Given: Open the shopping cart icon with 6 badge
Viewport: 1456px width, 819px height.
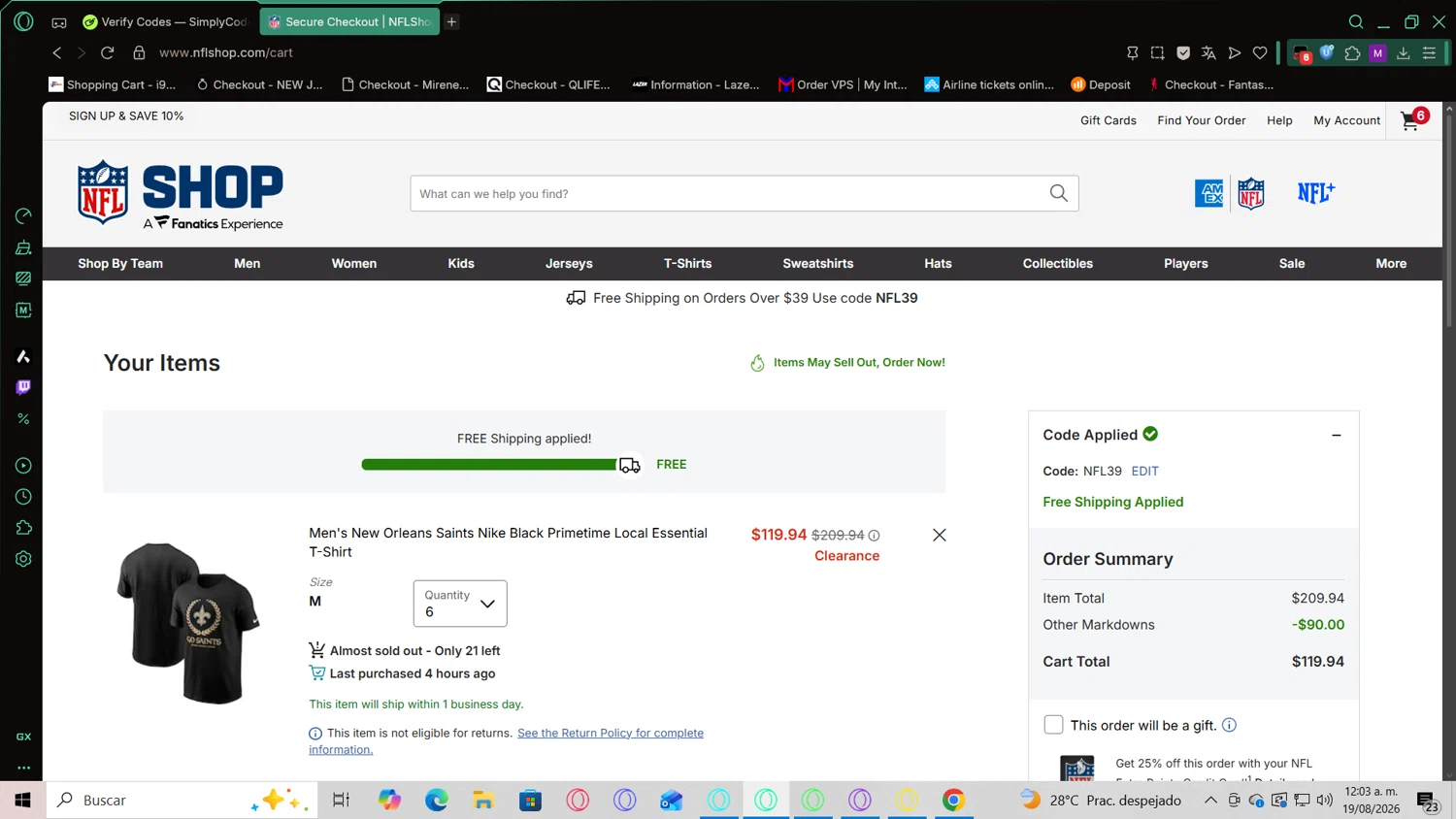Looking at the screenshot, I should [x=1413, y=119].
